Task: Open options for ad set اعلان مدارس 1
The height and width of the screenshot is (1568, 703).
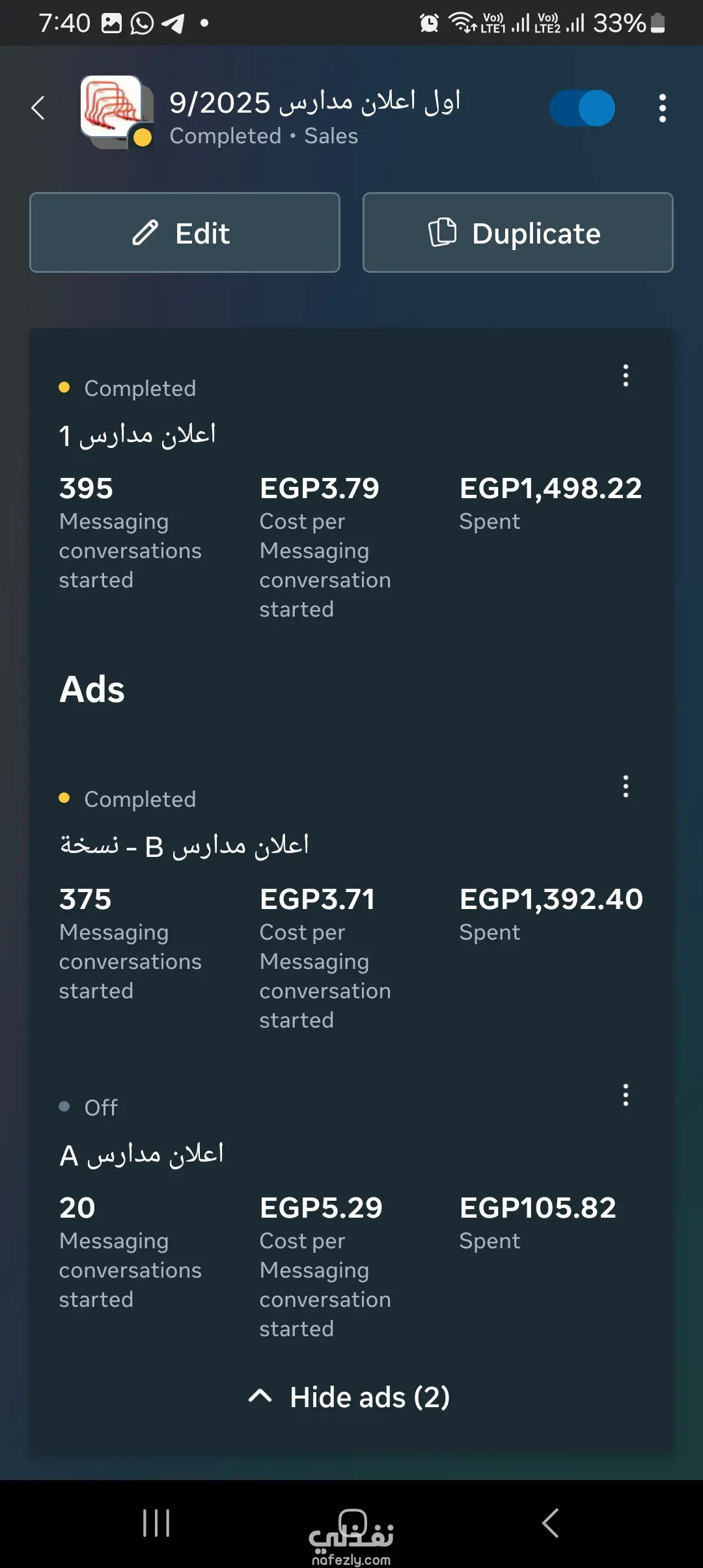Action: click(626, 376)
